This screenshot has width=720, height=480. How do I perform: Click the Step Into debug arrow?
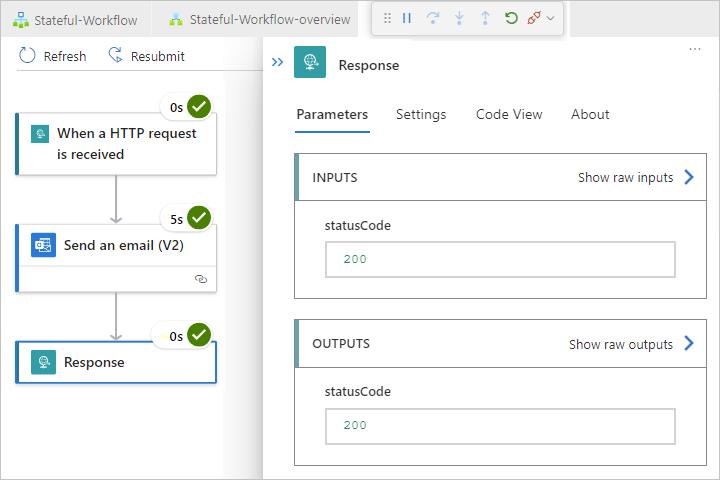(459, 18)
